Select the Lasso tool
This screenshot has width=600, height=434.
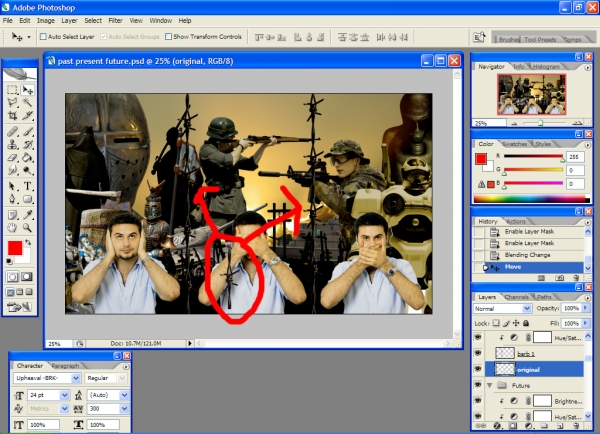12,103
